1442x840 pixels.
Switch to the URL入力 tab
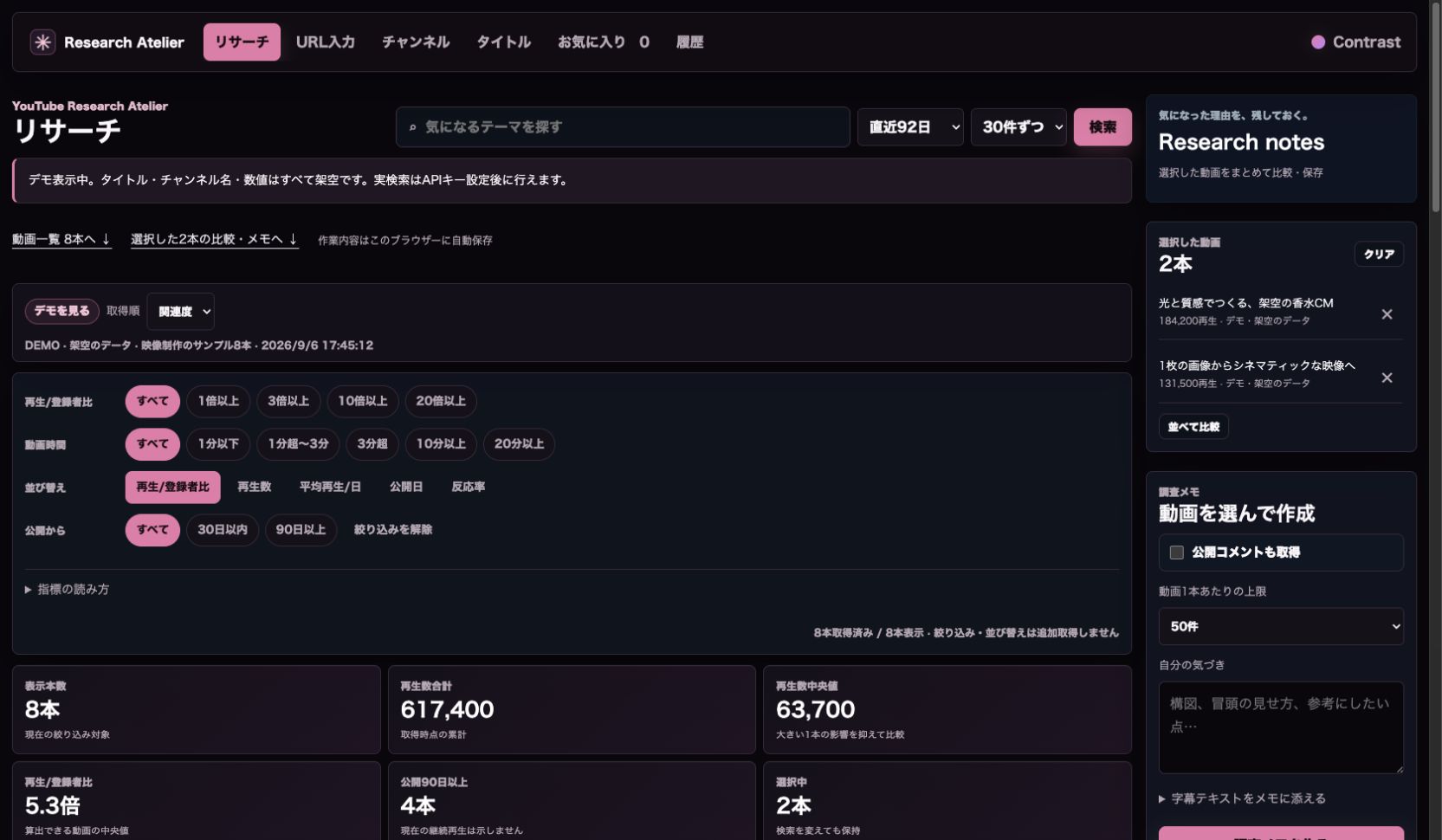pos(326,42)
